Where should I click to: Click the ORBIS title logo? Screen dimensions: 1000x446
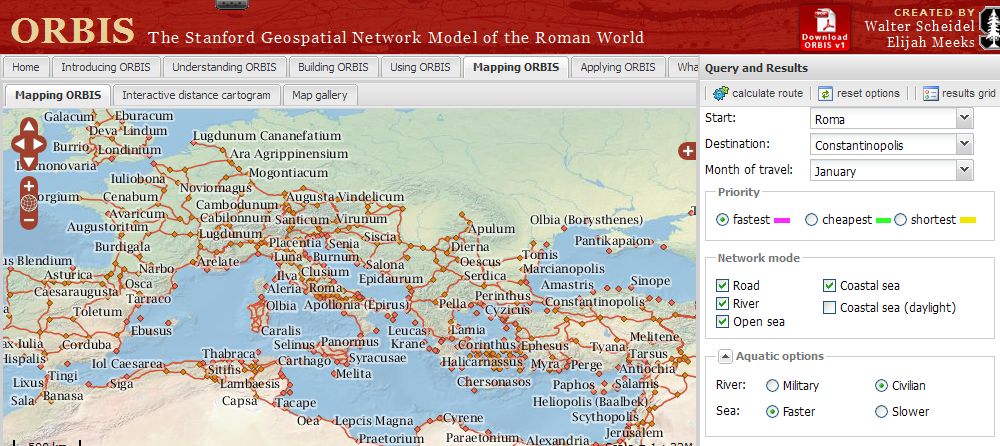coord(73,30)
